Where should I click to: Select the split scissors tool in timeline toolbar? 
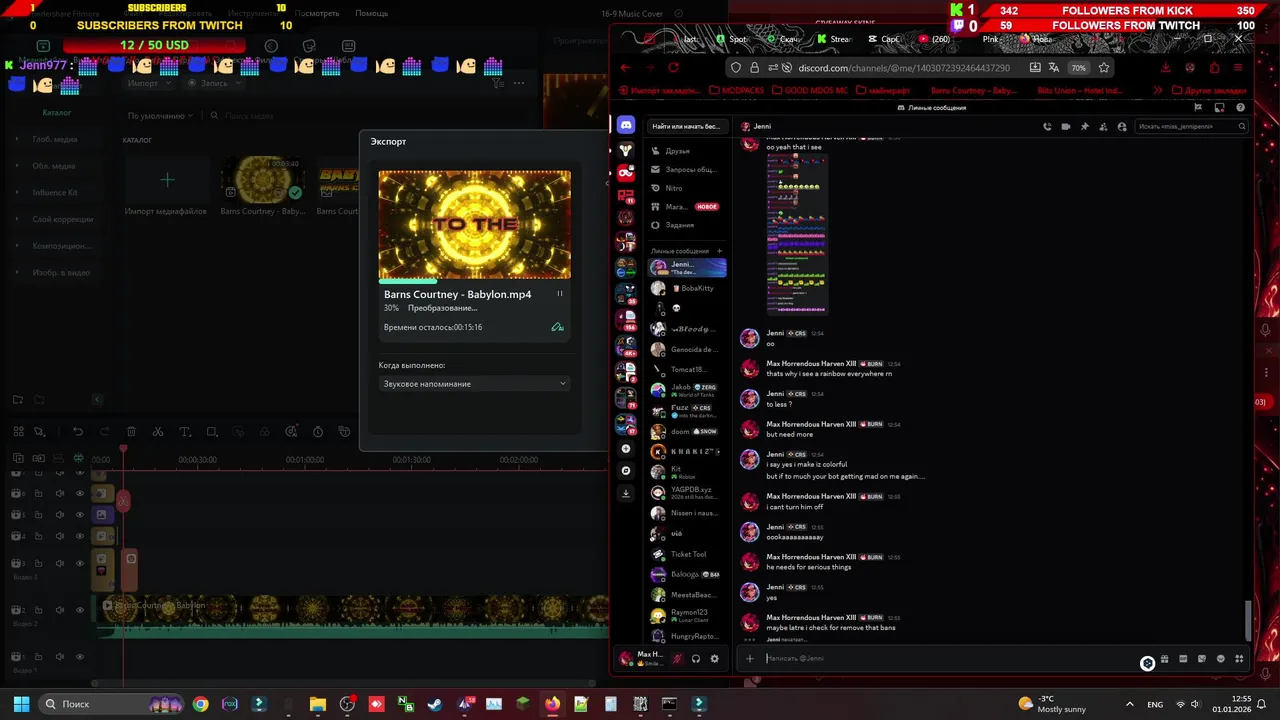(x=157, y=432)
